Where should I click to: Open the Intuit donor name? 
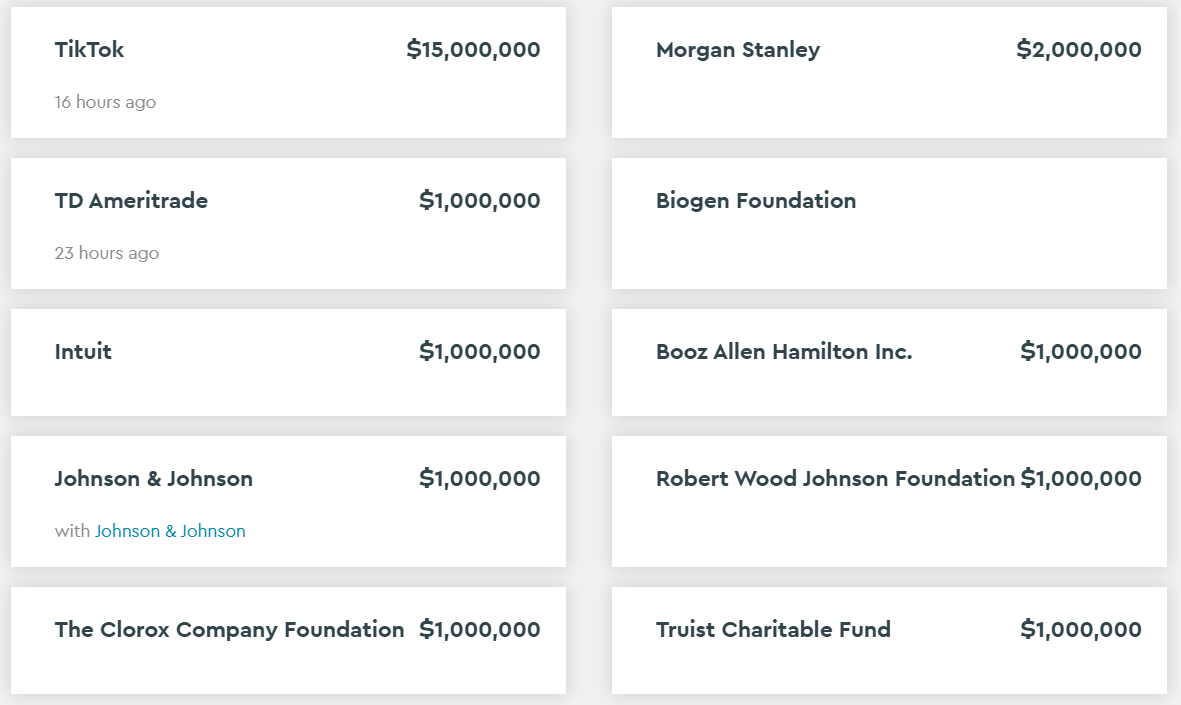point(83,352)
